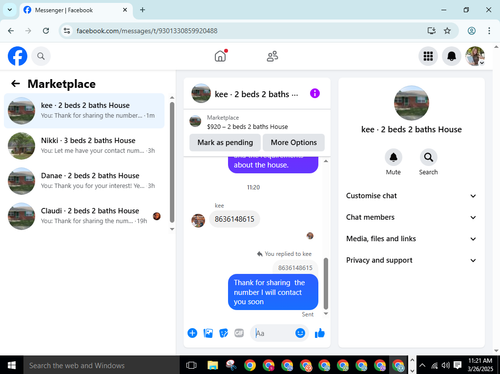Image resolution: width=500 pixels, height=374 pixels.
Task: Open Windows Start button
Action: [x=11, y=365]
